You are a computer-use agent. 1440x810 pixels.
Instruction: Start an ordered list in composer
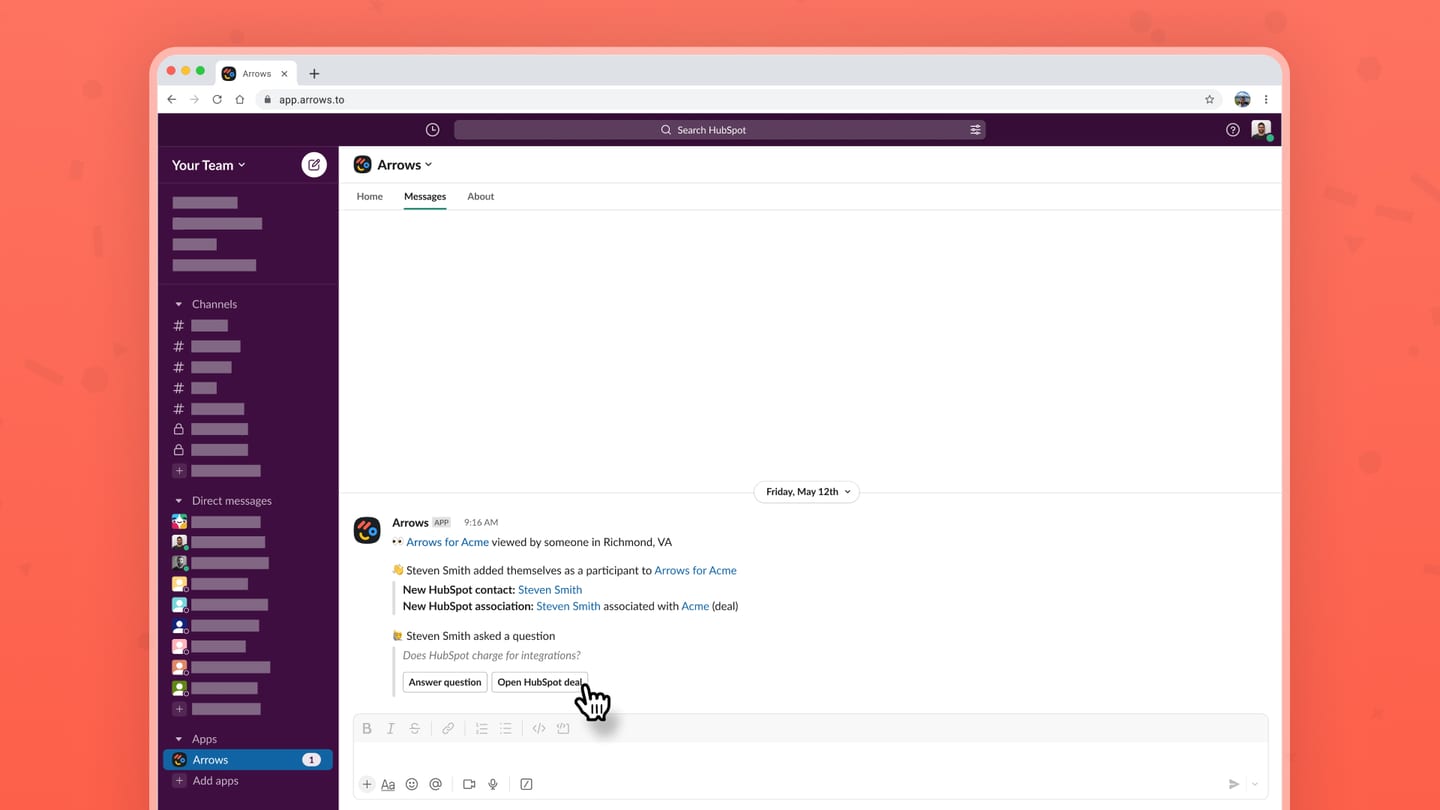(x=482, y=729)
